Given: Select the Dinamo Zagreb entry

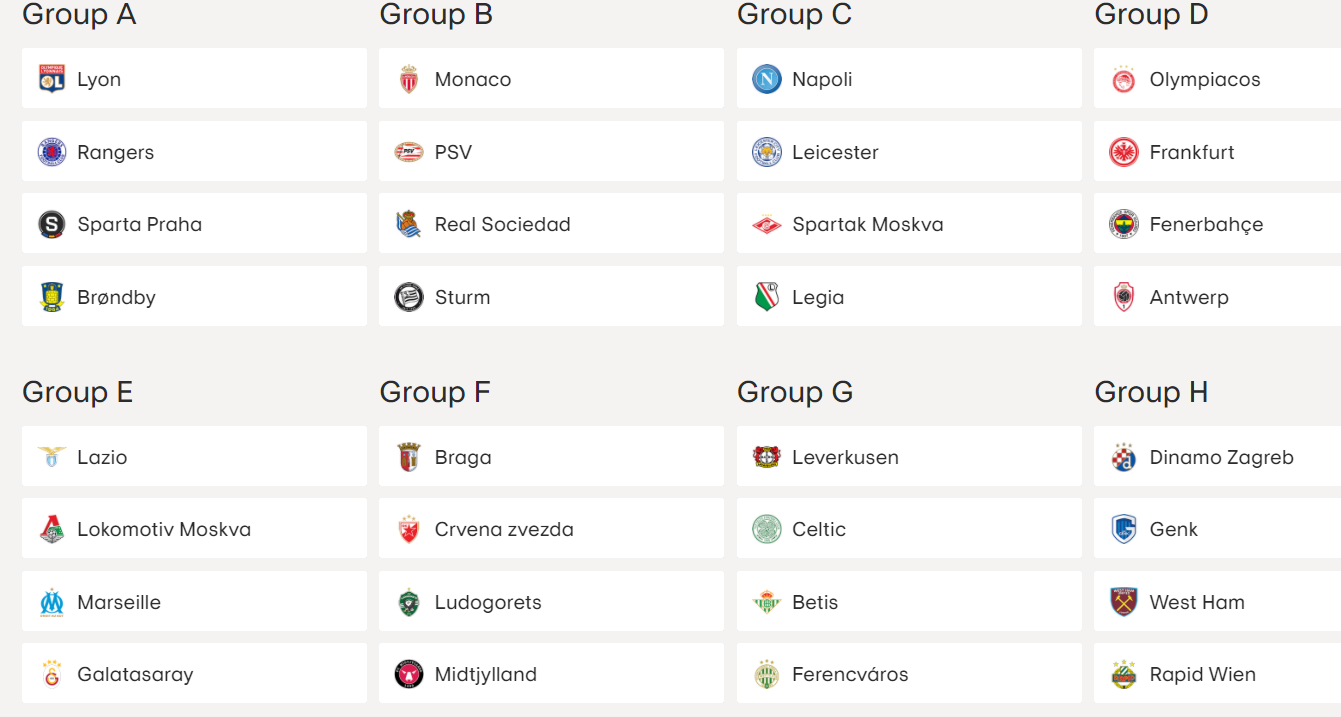Looking at the screenshot, I should coord(1218,456).
